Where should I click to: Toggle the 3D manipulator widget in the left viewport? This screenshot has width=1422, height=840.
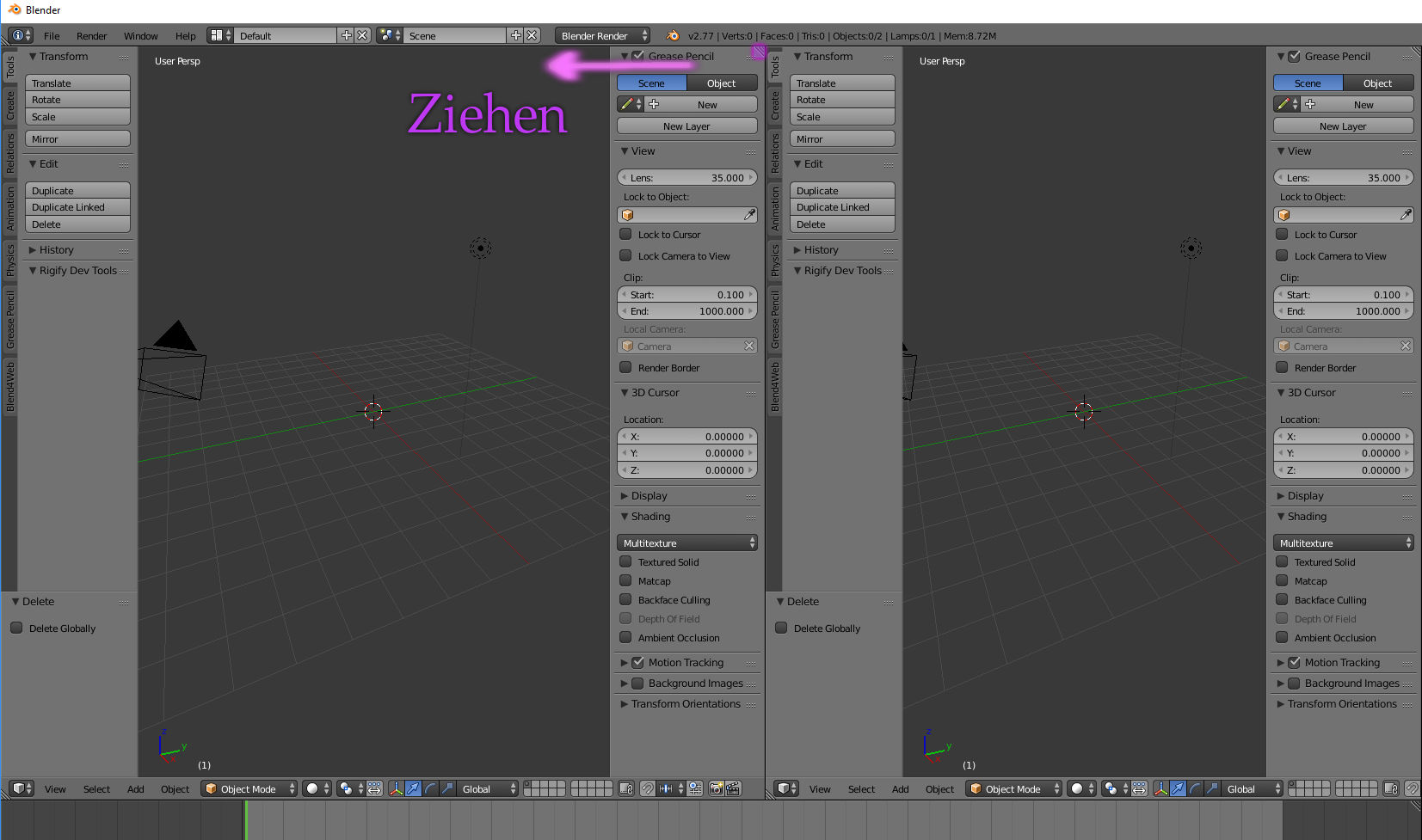tap(396, 788)
